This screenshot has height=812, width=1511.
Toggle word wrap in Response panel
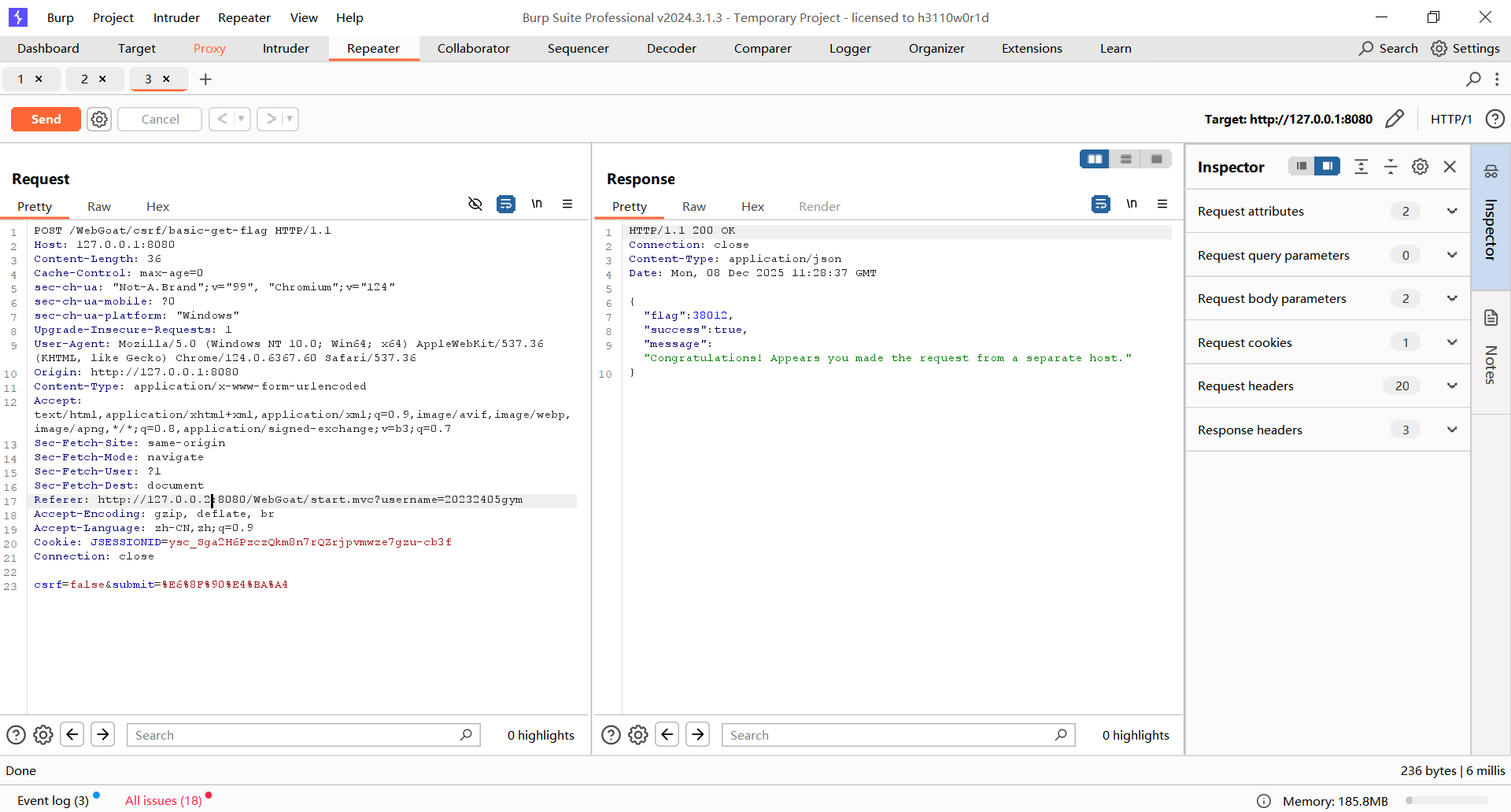click(x=1101, y=204)
